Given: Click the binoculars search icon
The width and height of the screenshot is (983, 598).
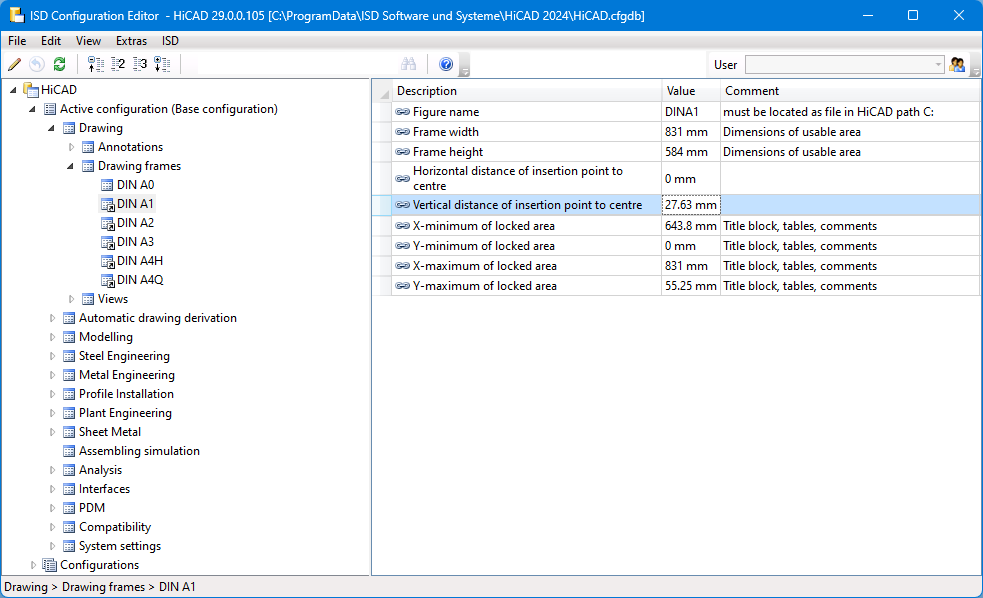Looking at the screenshot, I should tap(409, 64).
